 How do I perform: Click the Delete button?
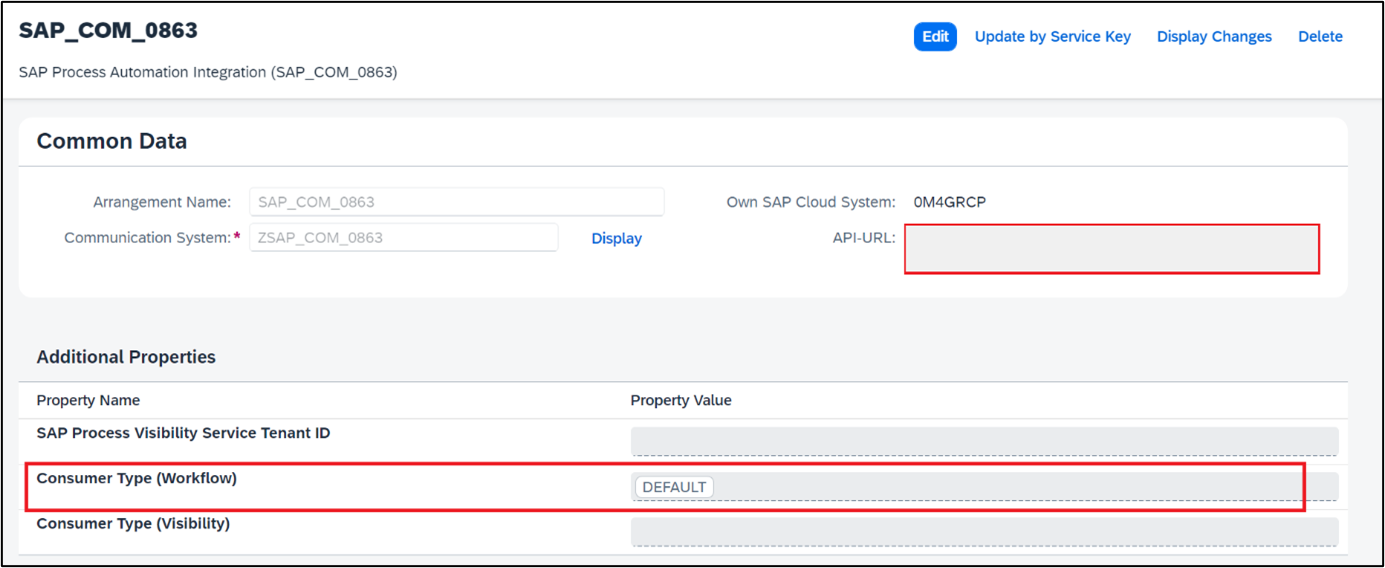[x=1320, y=37]
